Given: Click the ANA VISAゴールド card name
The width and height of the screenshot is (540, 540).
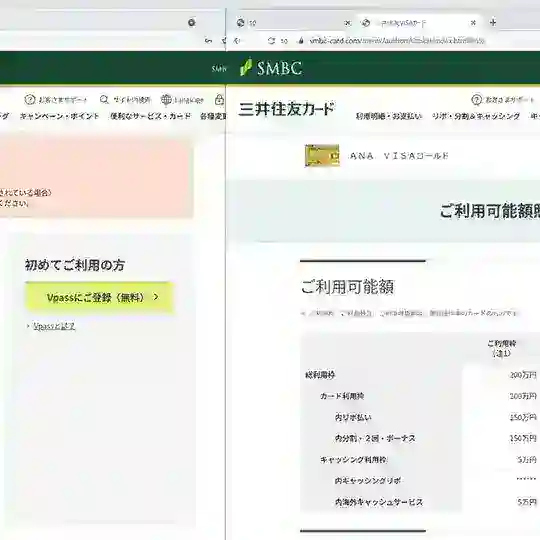Looking at the screenshot, I should point(399,156).
